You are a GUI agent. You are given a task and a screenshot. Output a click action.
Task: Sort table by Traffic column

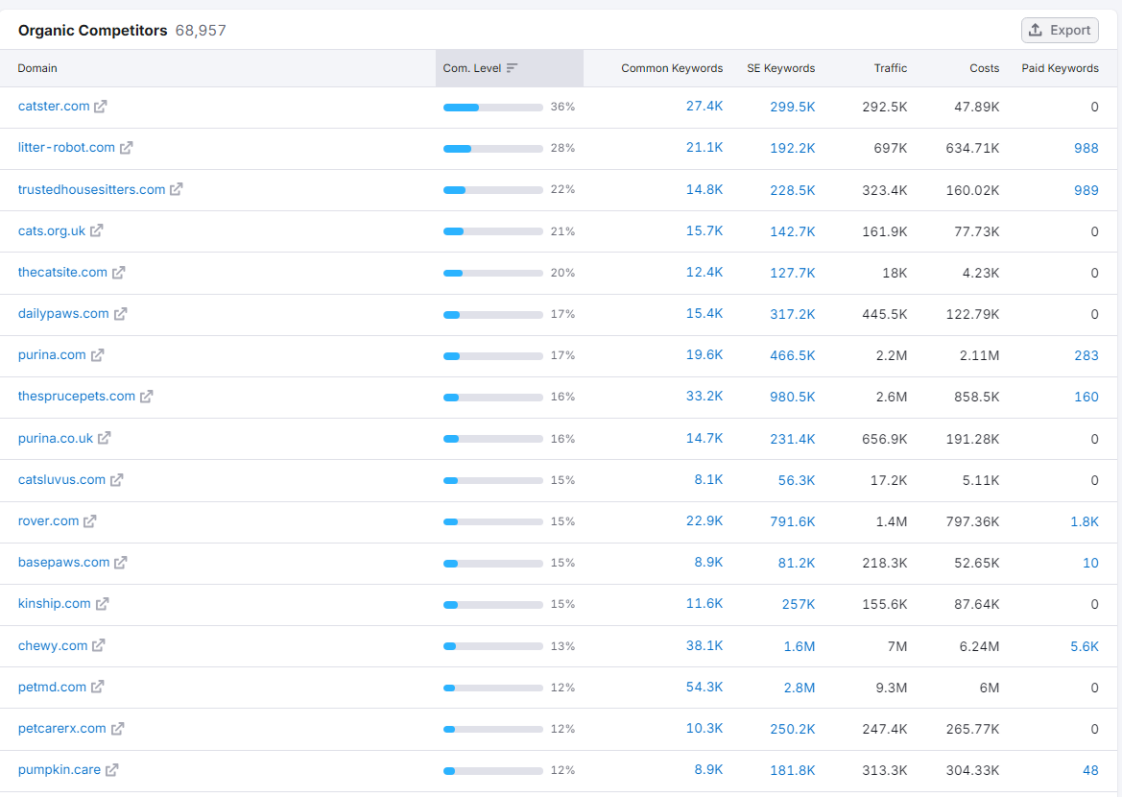click(x=890, y=68)
